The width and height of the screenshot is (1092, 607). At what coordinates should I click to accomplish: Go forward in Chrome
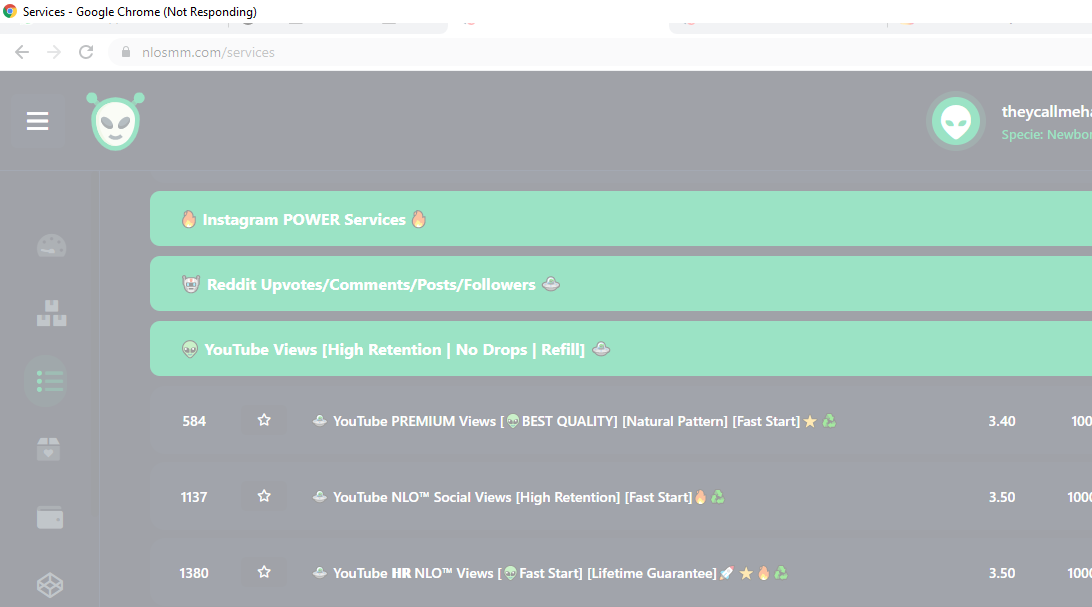pos(54,52)
